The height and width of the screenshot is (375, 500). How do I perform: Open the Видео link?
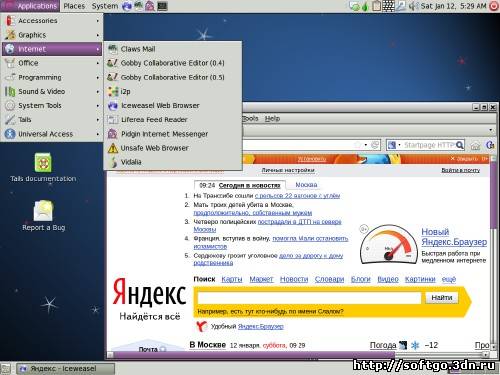pyautogui.click(x=388, y=279)
